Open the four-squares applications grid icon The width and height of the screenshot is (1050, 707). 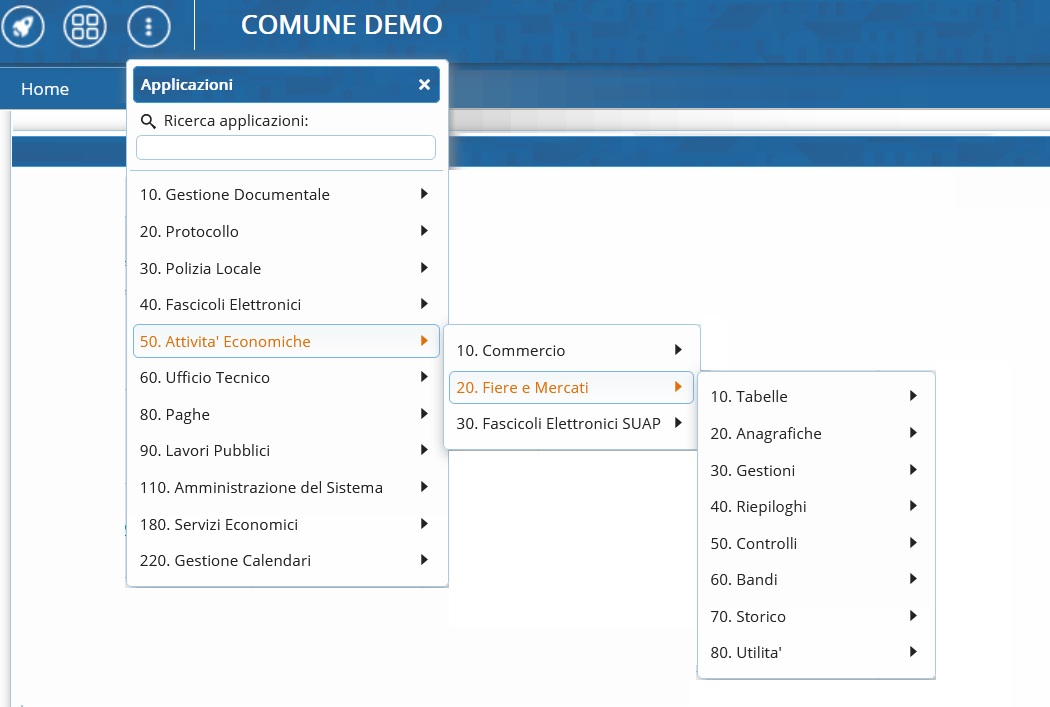(84, 26)
